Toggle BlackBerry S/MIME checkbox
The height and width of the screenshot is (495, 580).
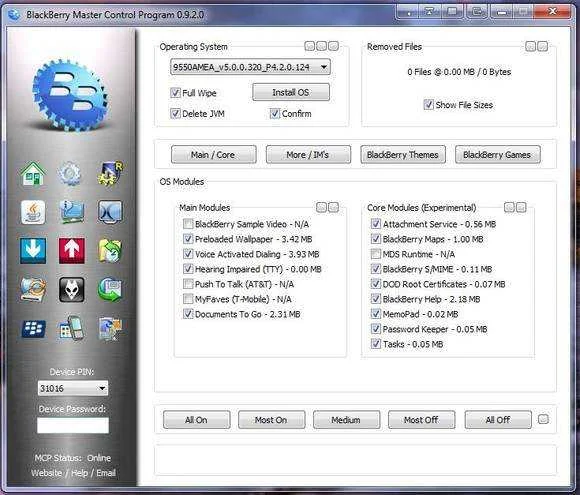pyautogui.click(x=375, y=269)
